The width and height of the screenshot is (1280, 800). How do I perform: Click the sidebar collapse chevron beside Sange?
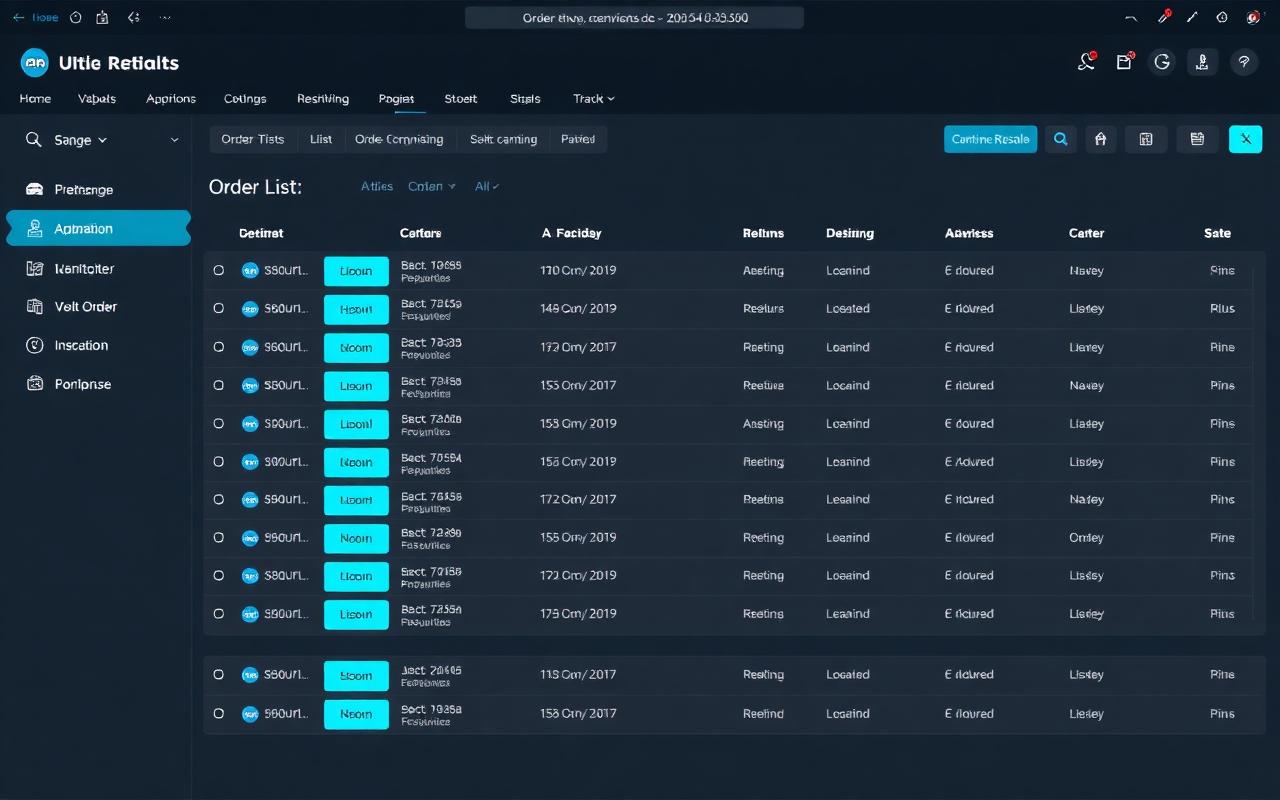click(174, 140)
